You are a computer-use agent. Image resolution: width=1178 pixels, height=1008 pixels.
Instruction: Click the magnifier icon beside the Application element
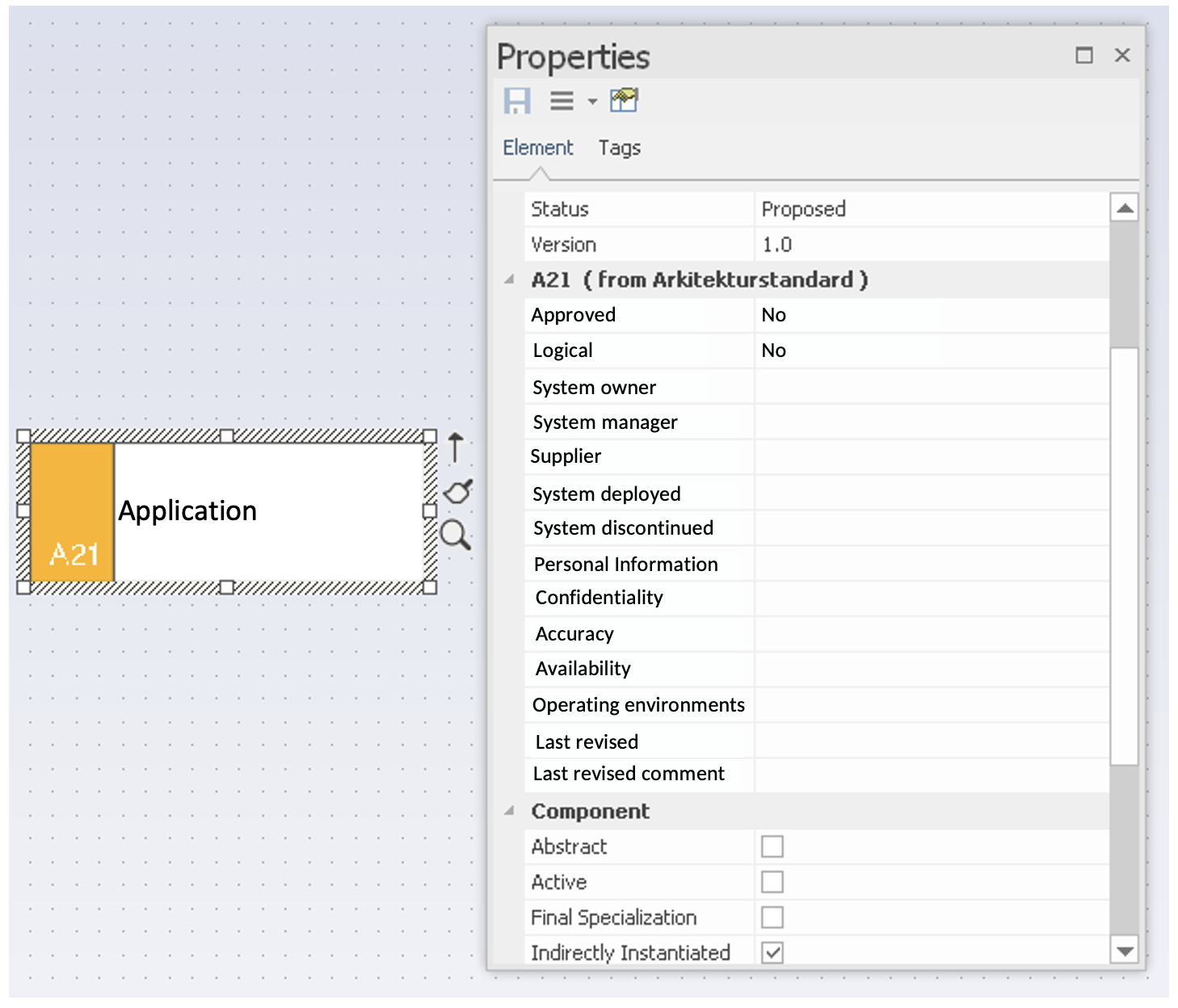(456, 535)
